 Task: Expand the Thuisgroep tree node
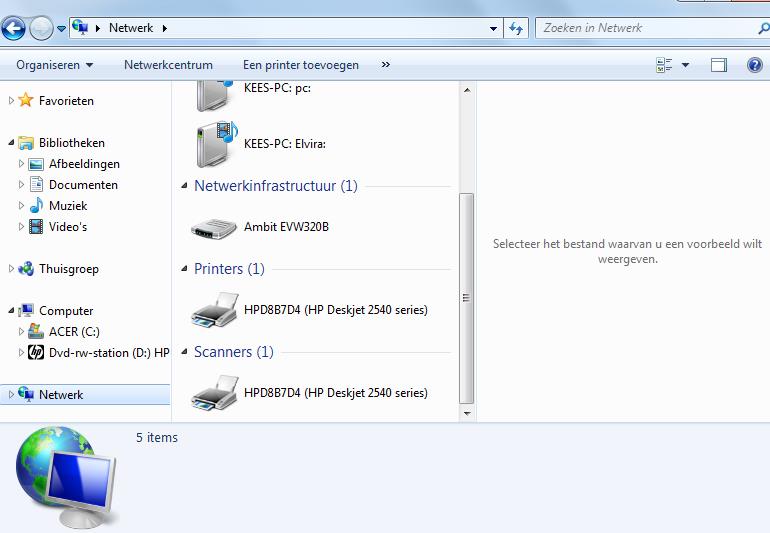pos(11,269)
